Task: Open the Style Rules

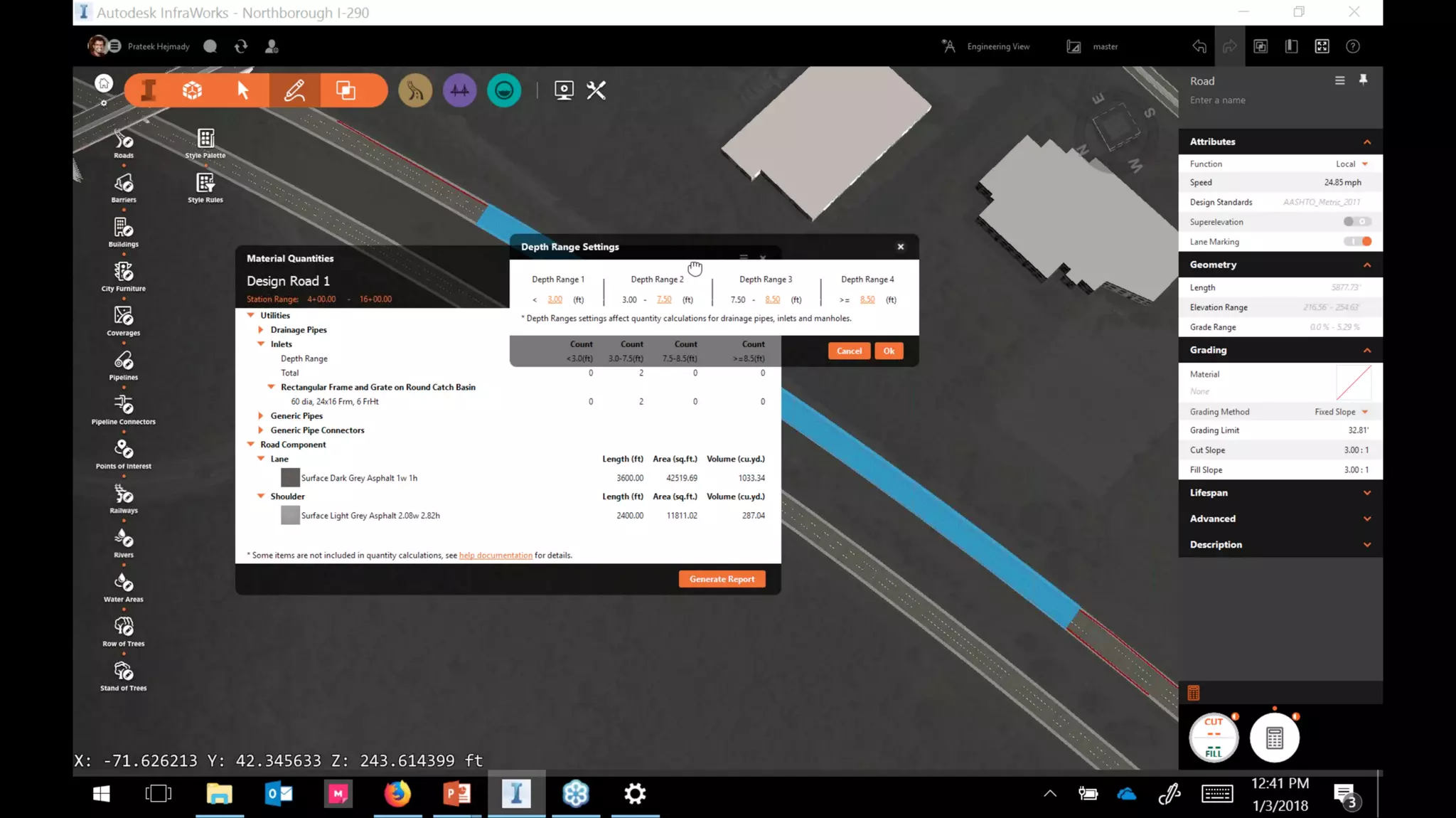Action: [205, 188]
